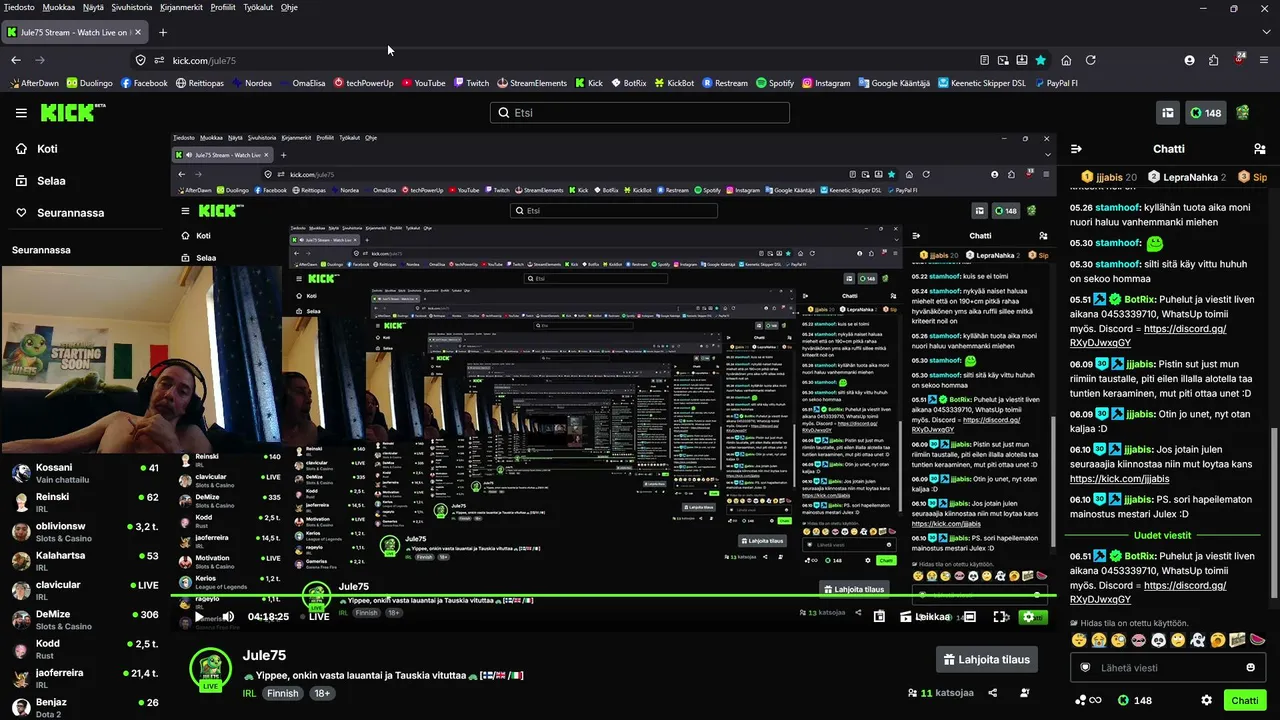Viewport: 1280px width, 720px height.
Task: Open the Työkalut menu
Action: (x=258, y=7)
